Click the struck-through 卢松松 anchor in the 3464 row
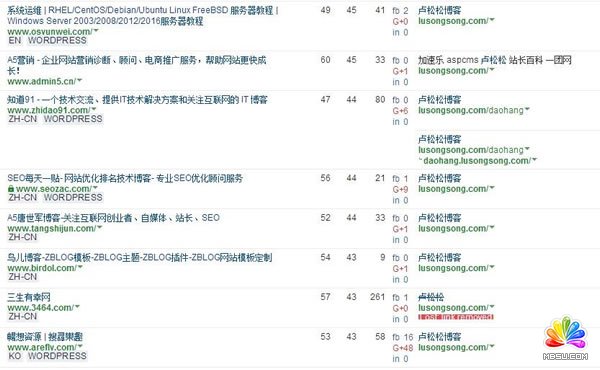600x370 pixels. point(431,297)
